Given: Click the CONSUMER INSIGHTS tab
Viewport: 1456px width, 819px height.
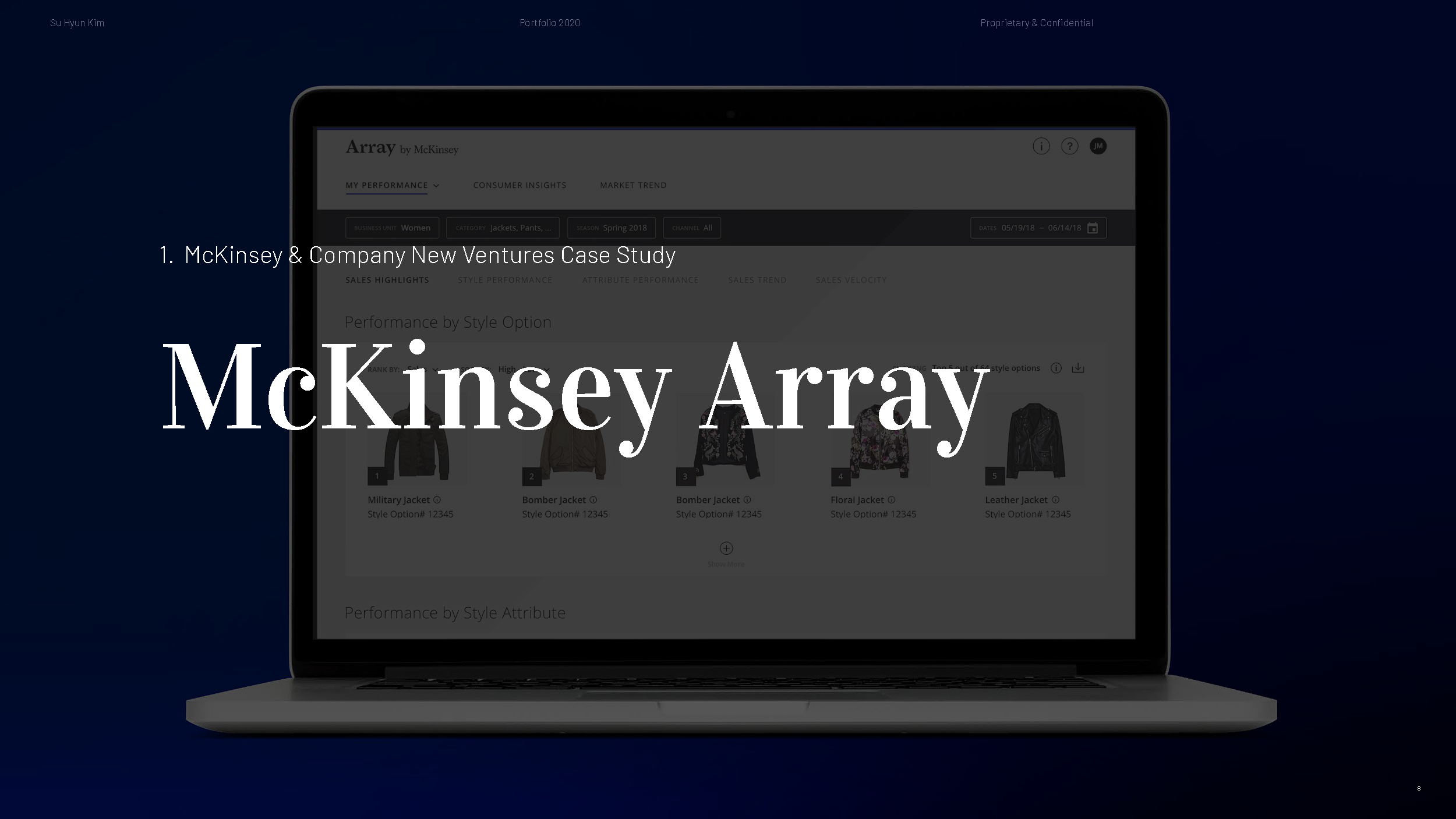Looking at the screenshot, I should tap(520, 185).
